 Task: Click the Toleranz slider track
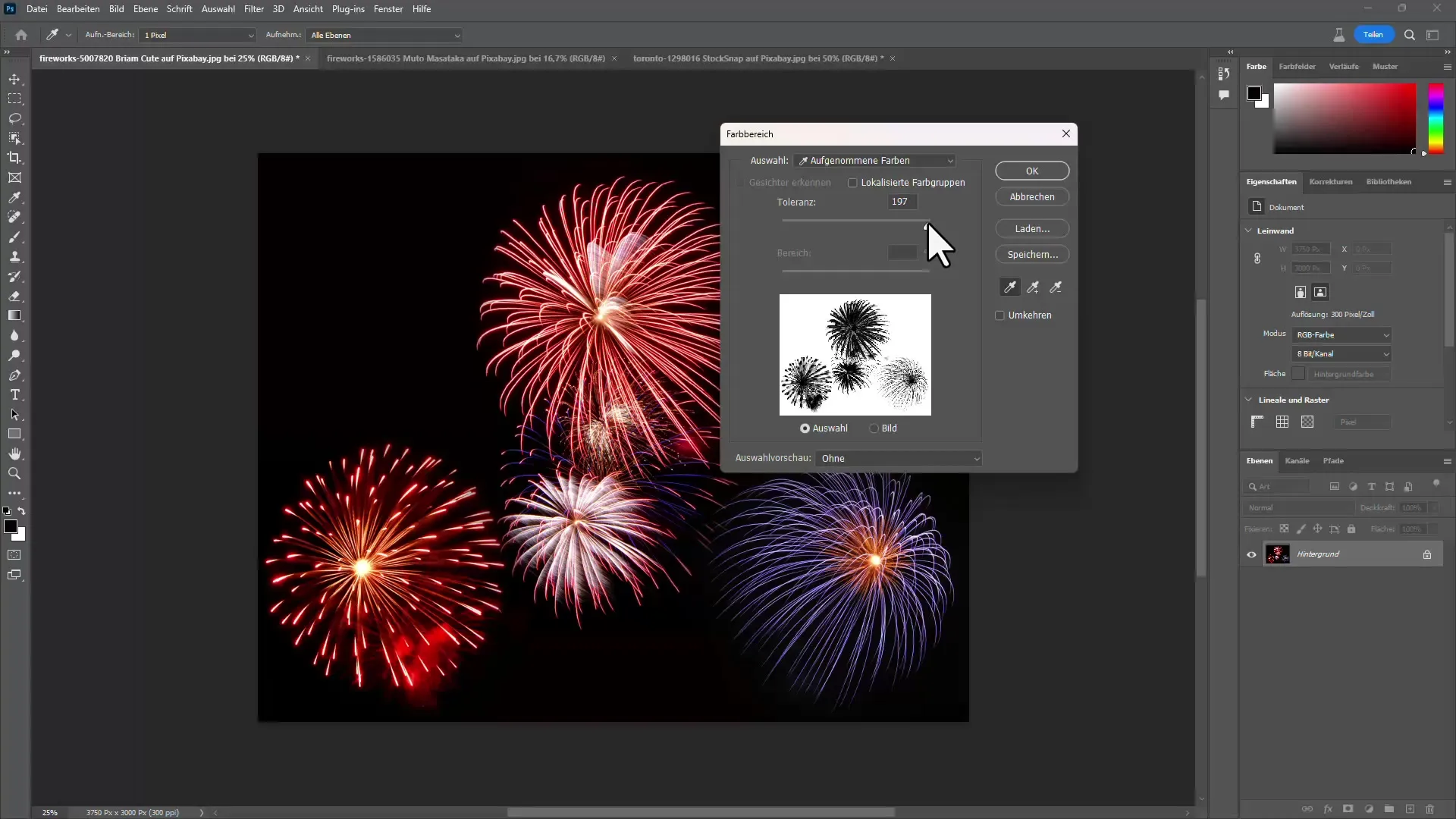pyautogui.click(x=855, y=221)
